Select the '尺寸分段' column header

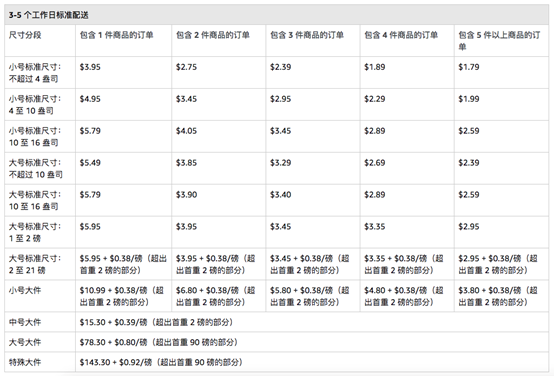click(x=25, y=35)
